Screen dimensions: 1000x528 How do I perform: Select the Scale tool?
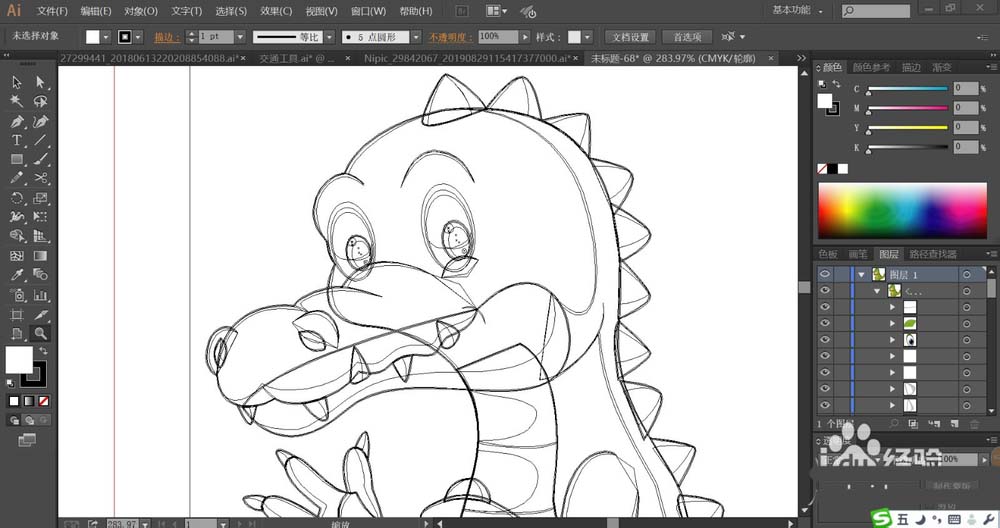coord(40,198)
